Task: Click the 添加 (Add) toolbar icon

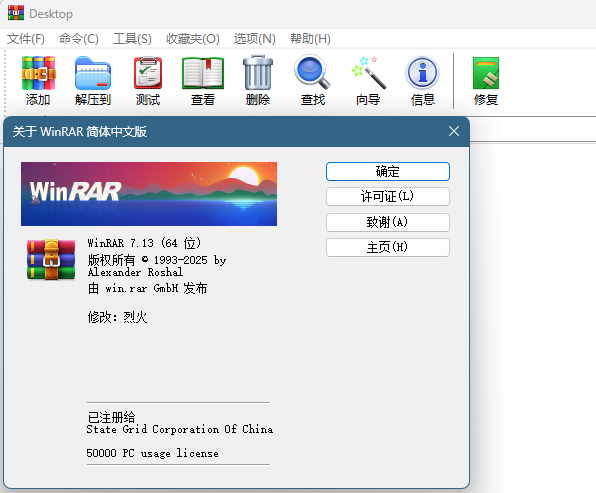Action: click(38, 74)
